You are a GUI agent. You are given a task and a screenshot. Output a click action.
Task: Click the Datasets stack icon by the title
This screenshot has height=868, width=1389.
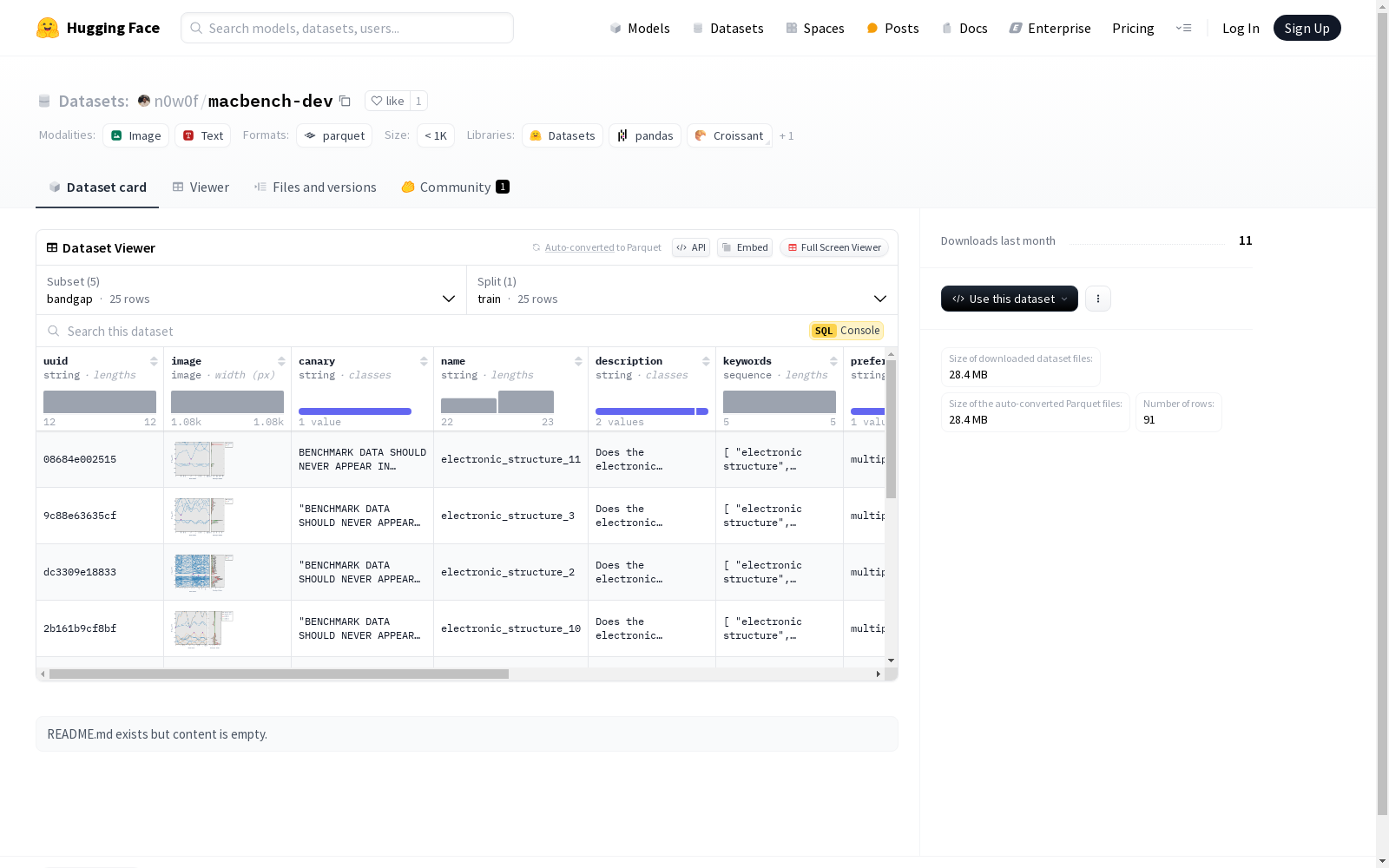coord(44,101)
